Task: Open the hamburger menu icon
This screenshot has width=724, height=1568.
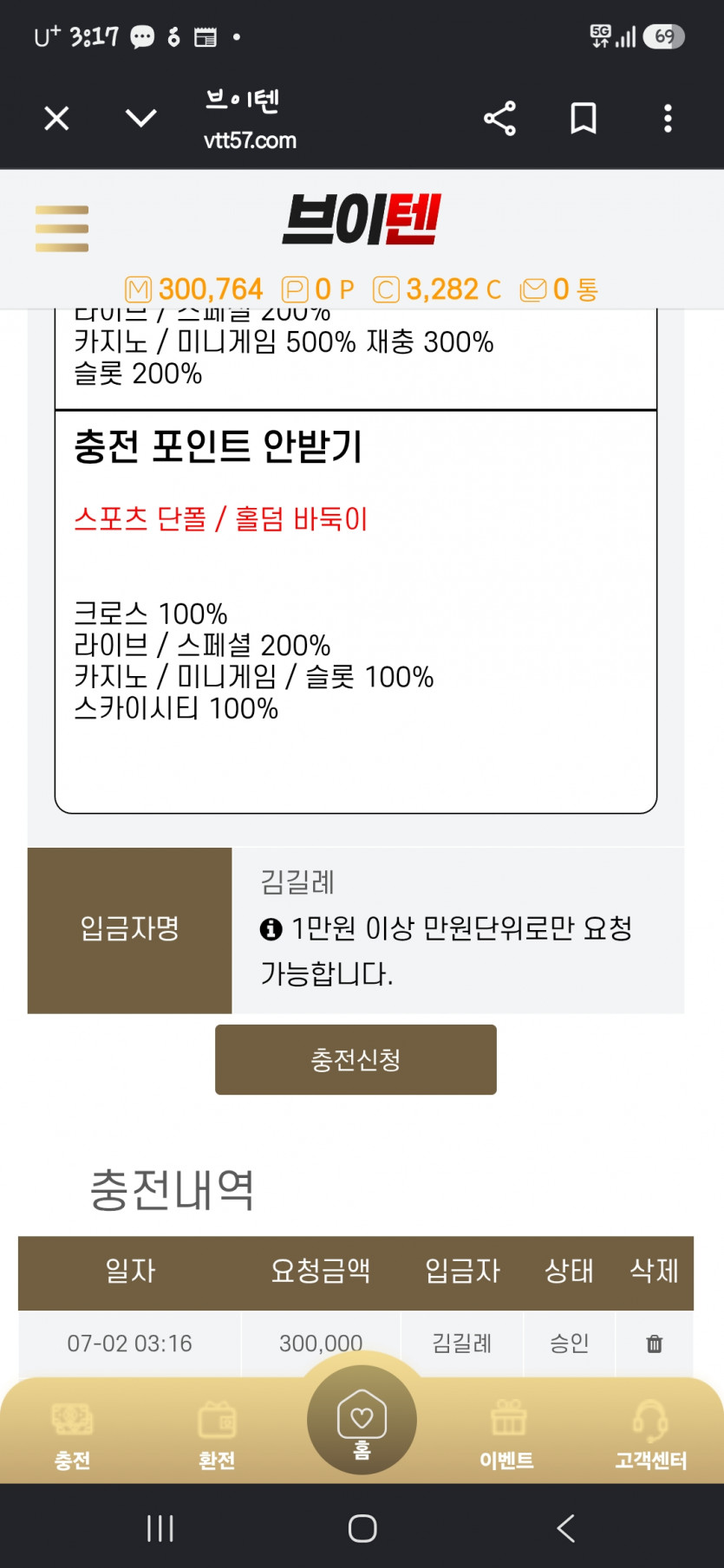Action: 62,229
